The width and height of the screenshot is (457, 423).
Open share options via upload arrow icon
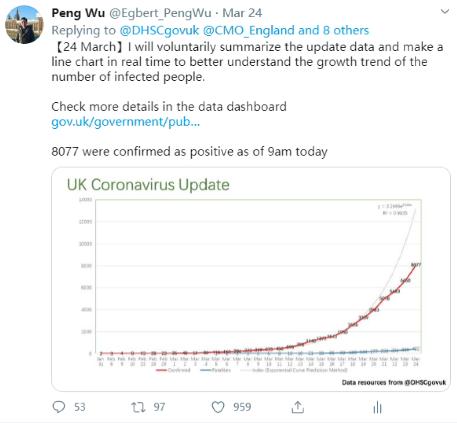297,407
